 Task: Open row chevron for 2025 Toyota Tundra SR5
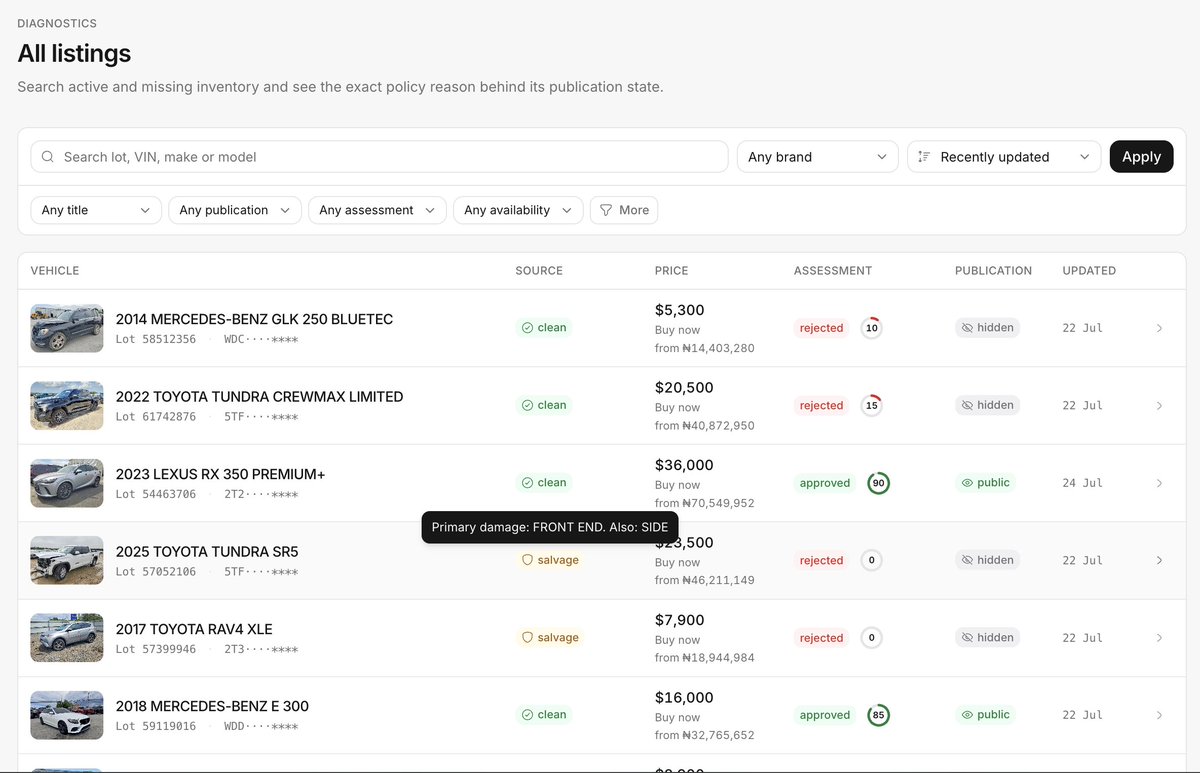[x=1159, y=560]
